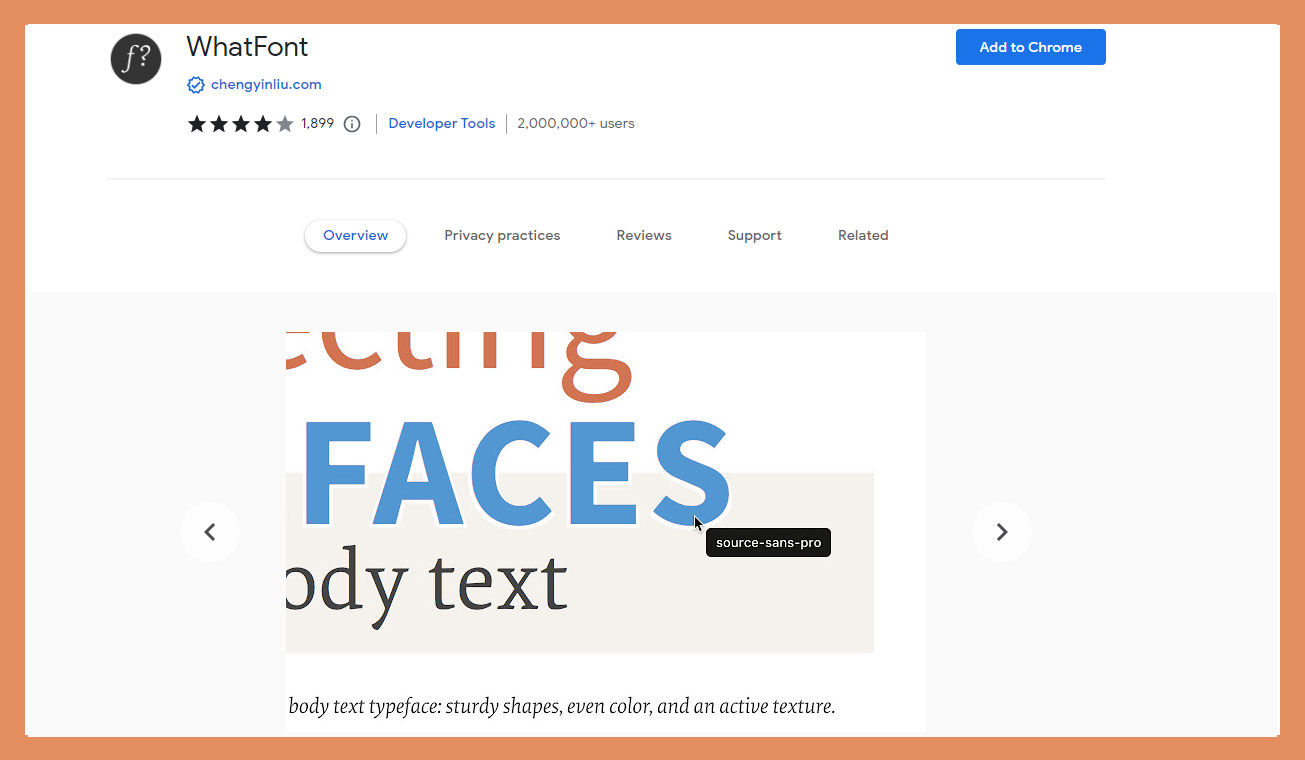Click the left carousel arrow

(x=210, y=531)
